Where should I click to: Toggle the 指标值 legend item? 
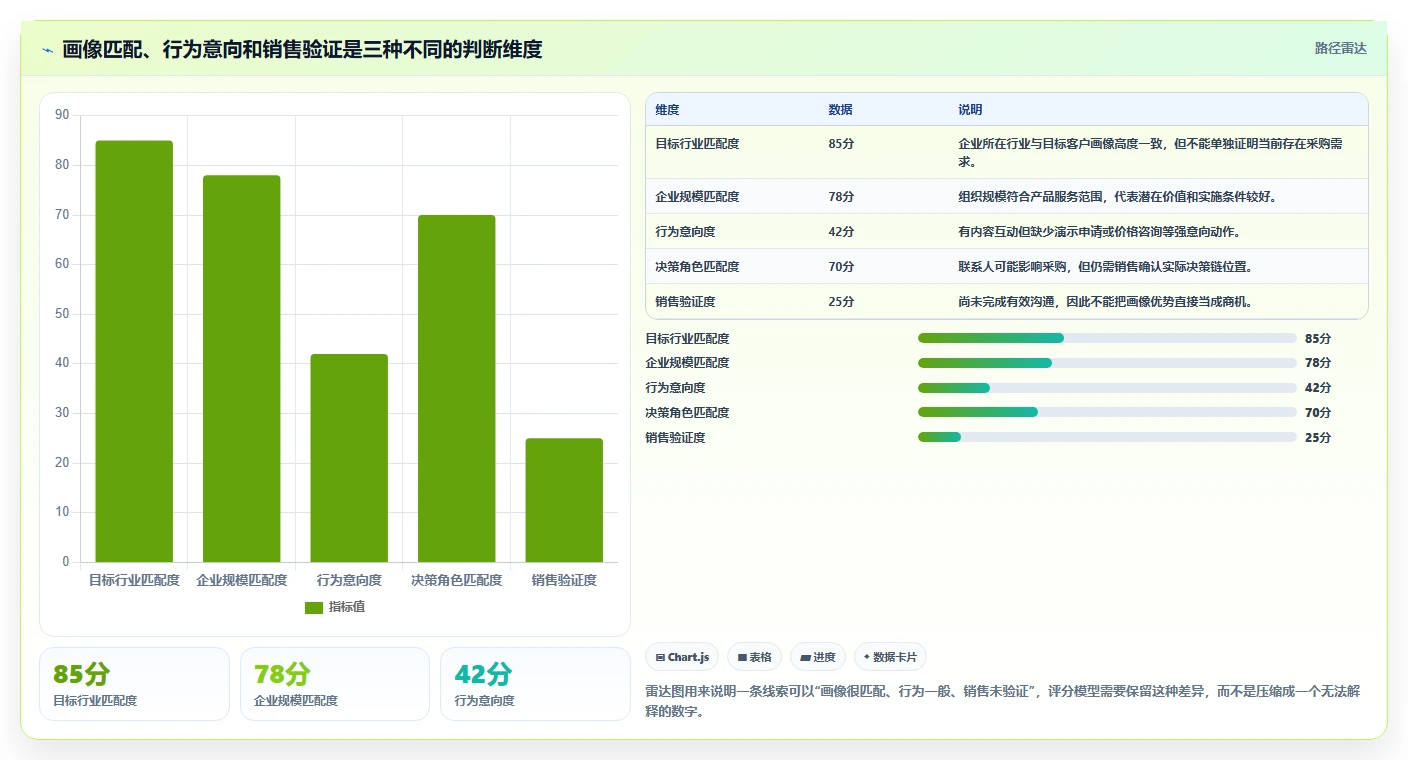tap(335, 607)
